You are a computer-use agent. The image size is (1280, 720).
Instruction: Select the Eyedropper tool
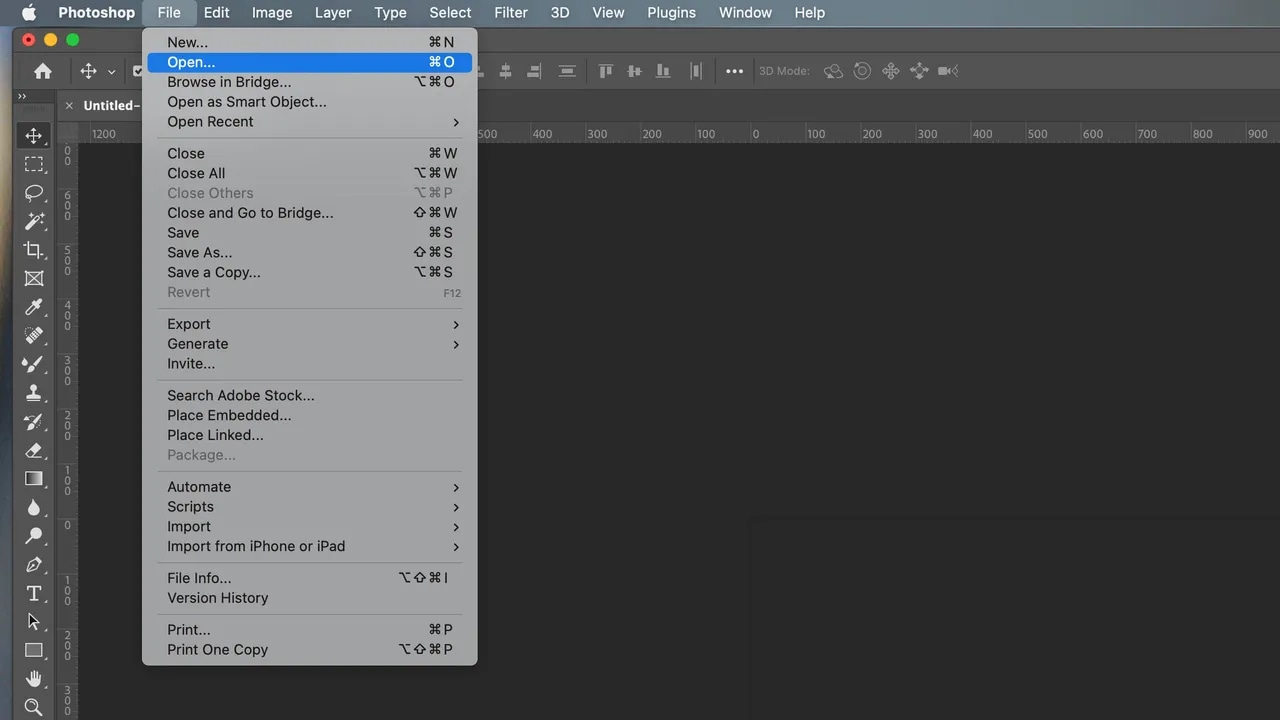point(34,307)
